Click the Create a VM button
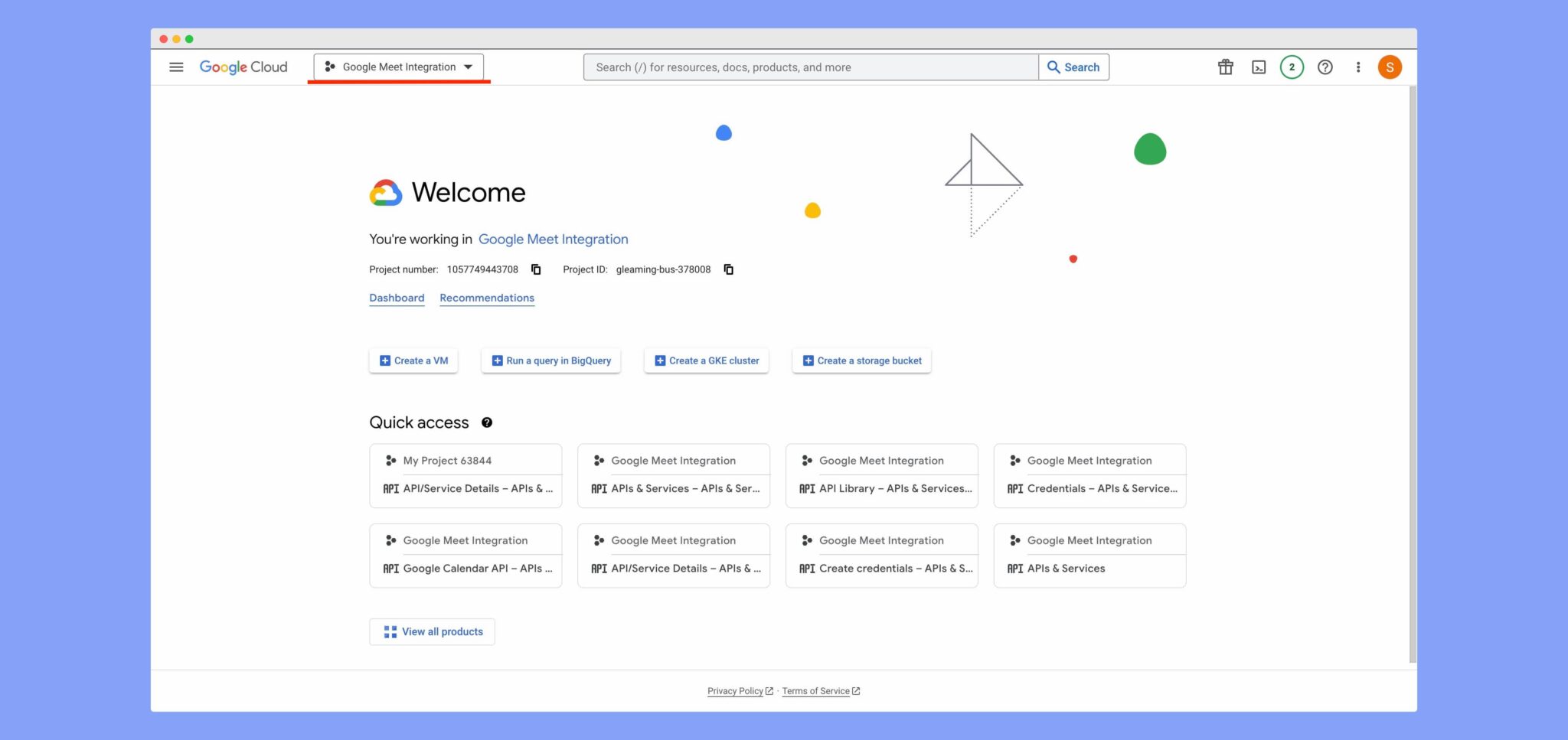Image resolution: width=1568 pixels, height=740 pixels. click(413, 360)
